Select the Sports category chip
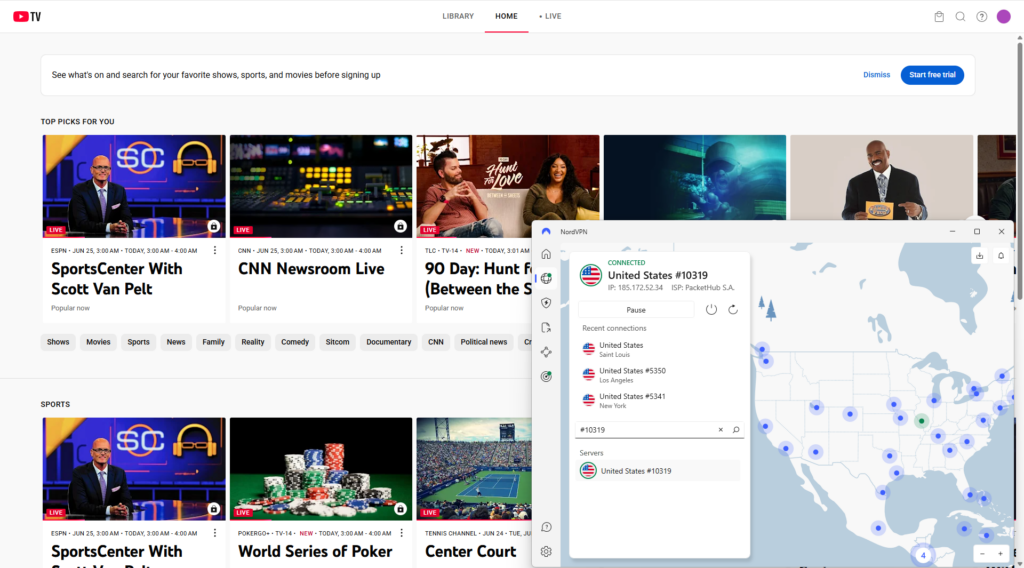This screenshot has height=568, width=1024. [x=138, y=342]
